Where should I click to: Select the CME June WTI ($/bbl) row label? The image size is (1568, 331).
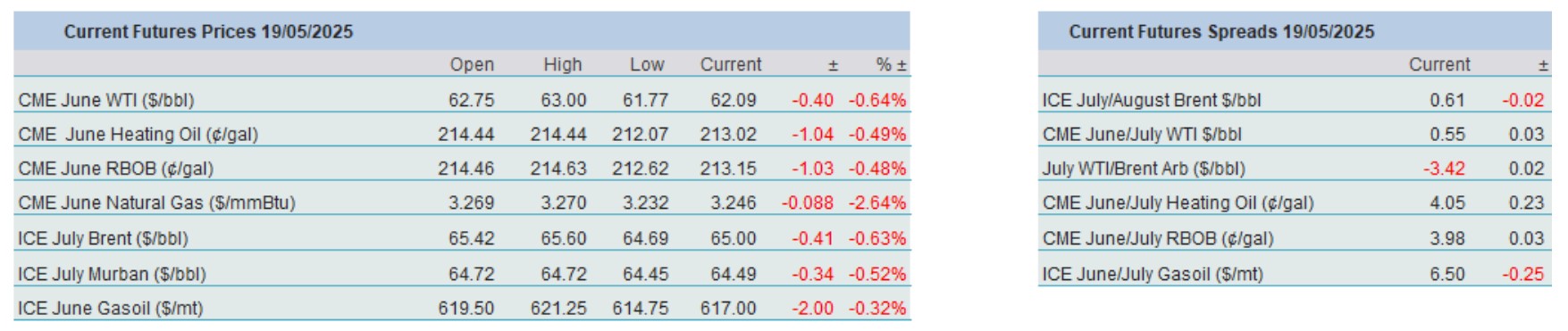point(105,100)
